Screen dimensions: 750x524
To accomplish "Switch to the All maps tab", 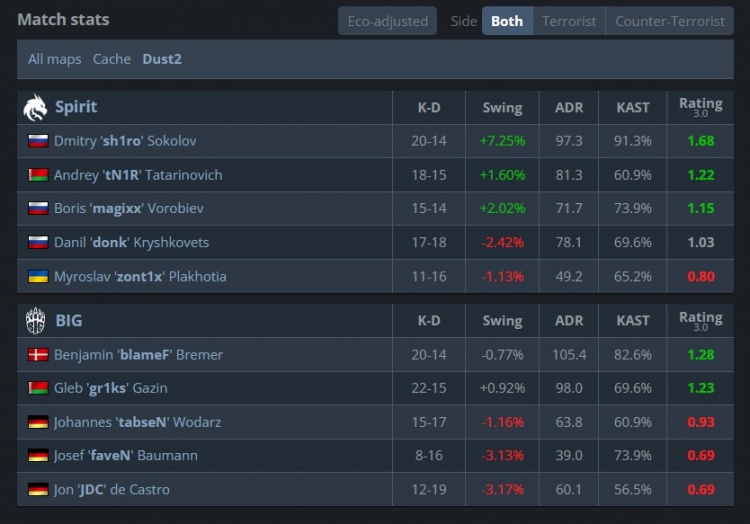I will click(55, 59).
